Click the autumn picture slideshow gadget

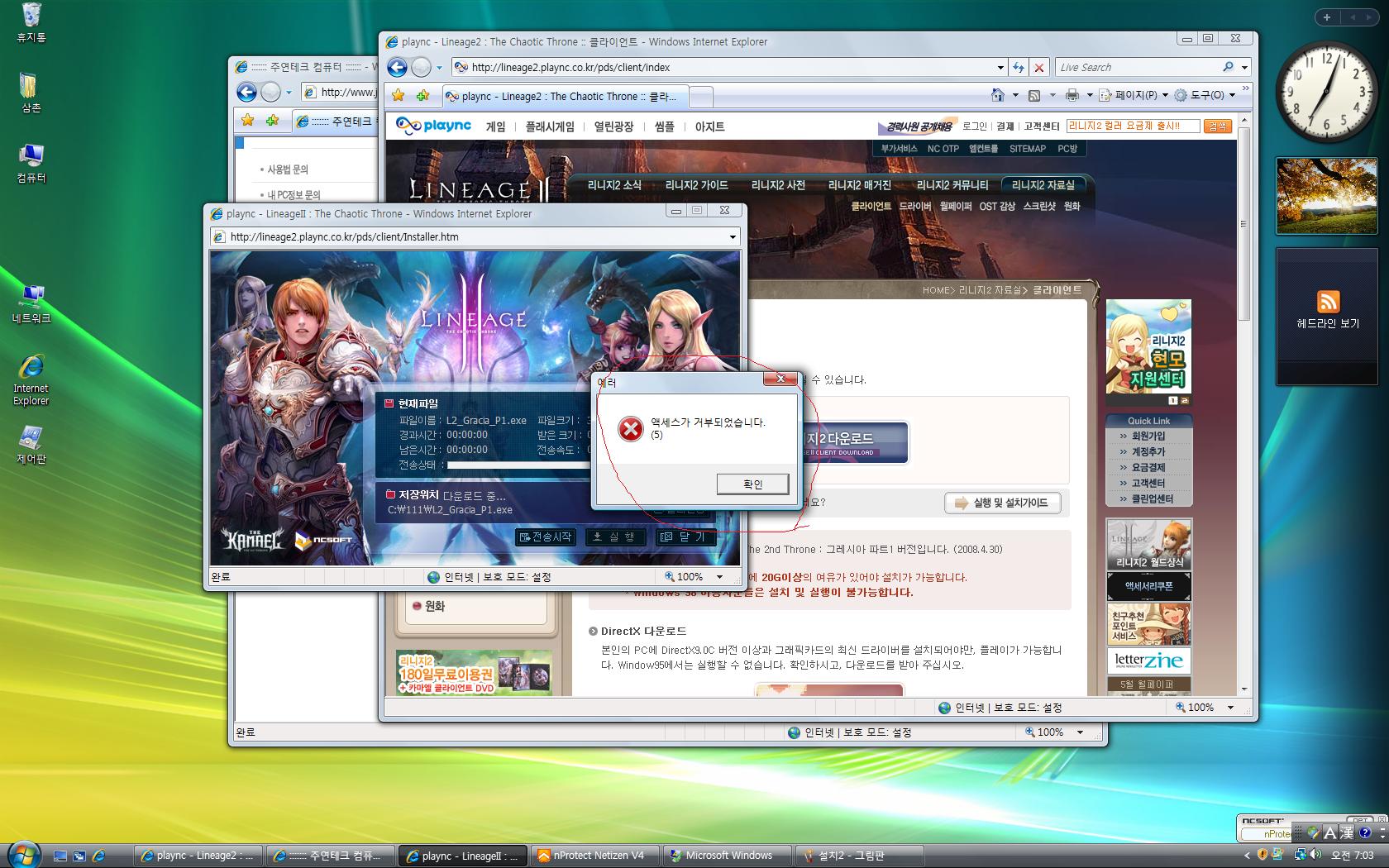click(1327, 195)
